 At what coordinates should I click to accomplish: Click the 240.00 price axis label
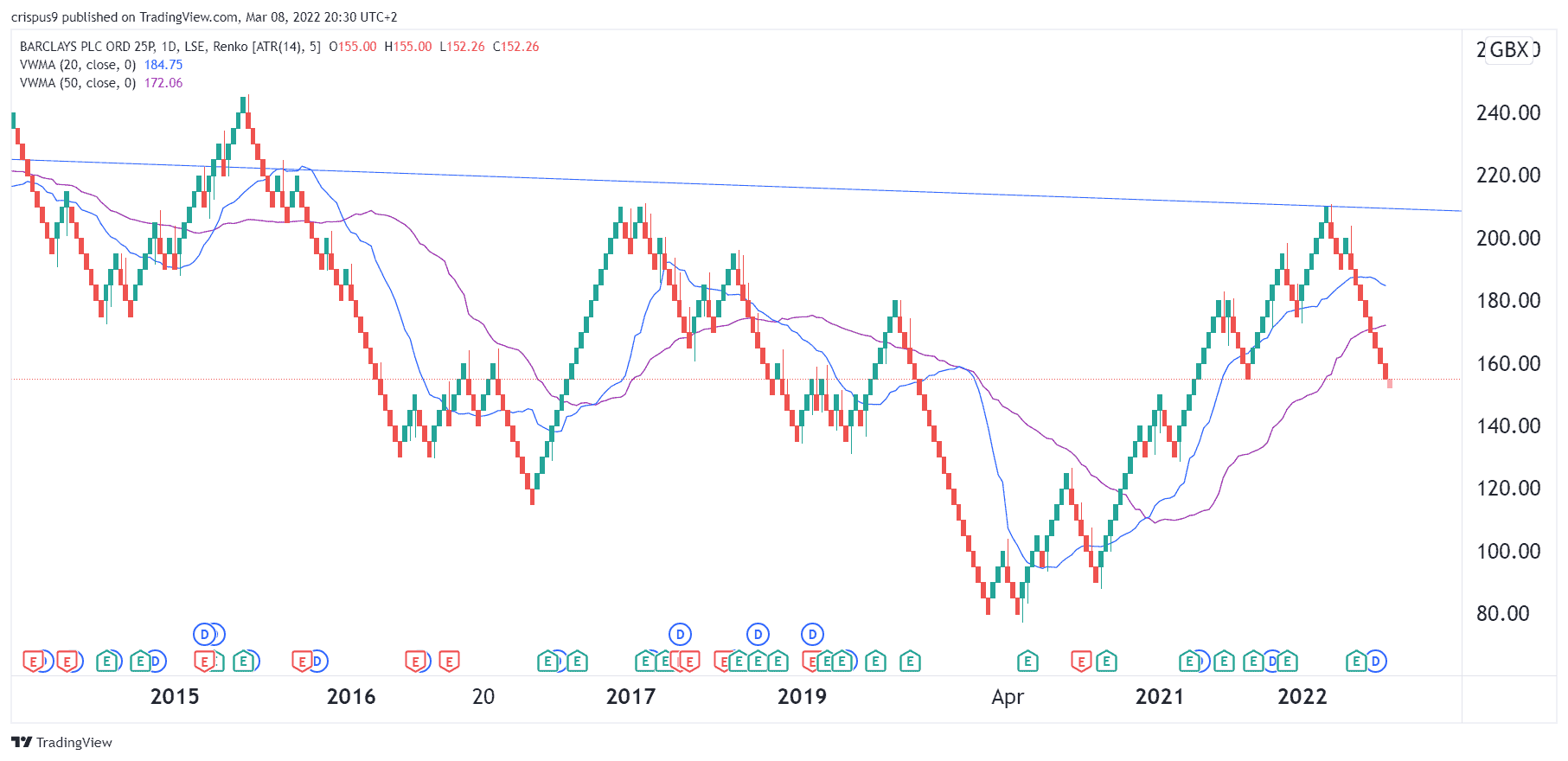(1508, 113)
